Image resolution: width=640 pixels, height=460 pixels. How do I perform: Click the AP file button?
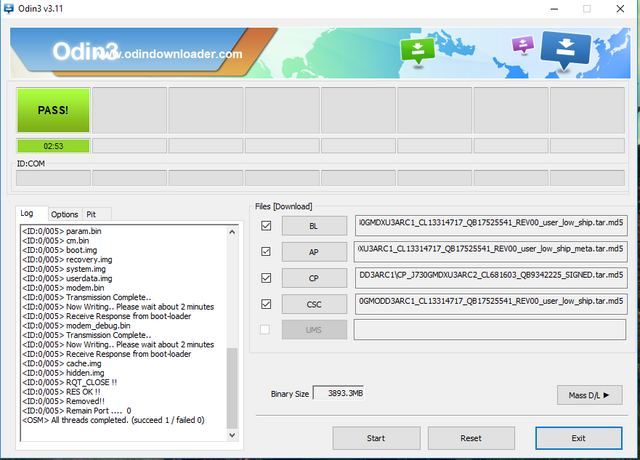point(314,252)
